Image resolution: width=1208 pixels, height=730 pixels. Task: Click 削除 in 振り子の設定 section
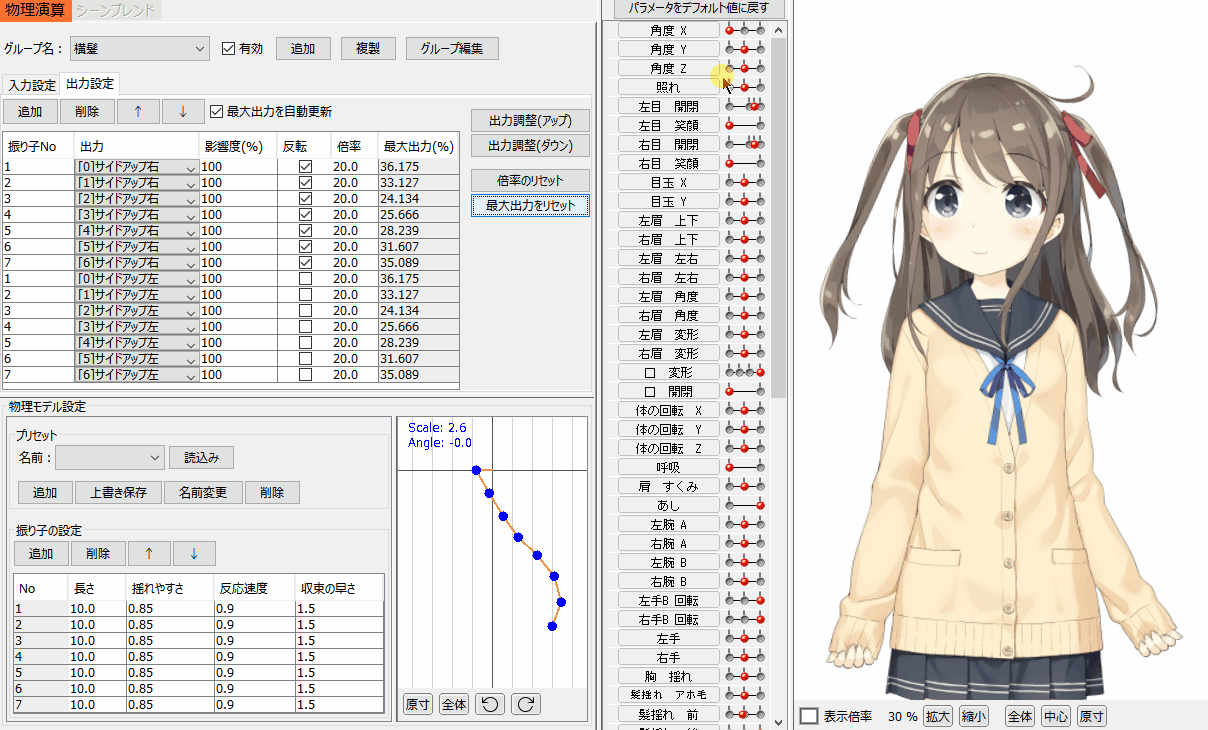98,553
